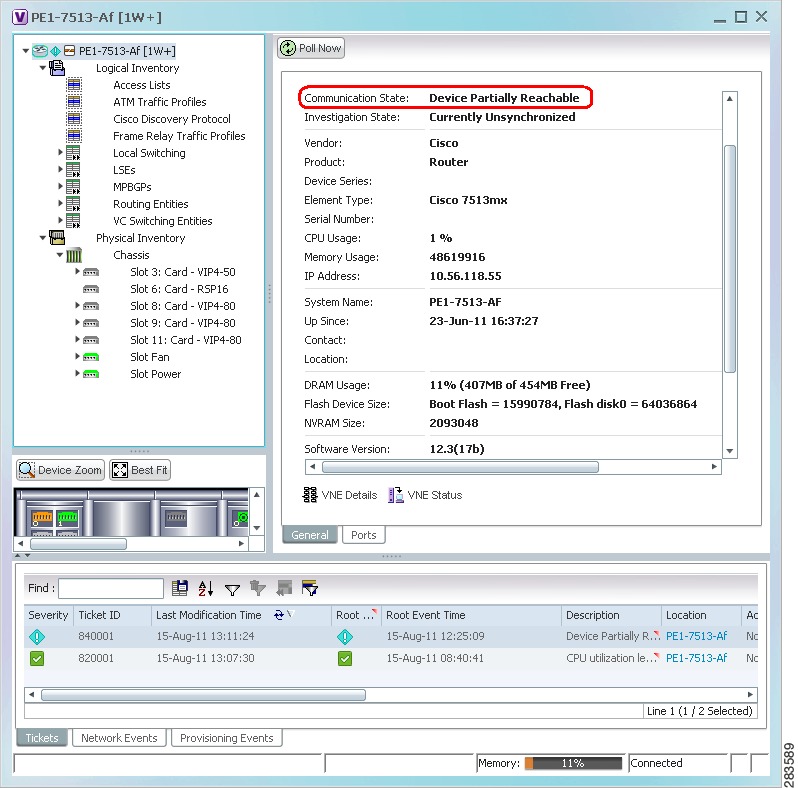798x788 pixels.
Task: Select Slot 9: Card - VIP4-80
Action: (183, 323)
